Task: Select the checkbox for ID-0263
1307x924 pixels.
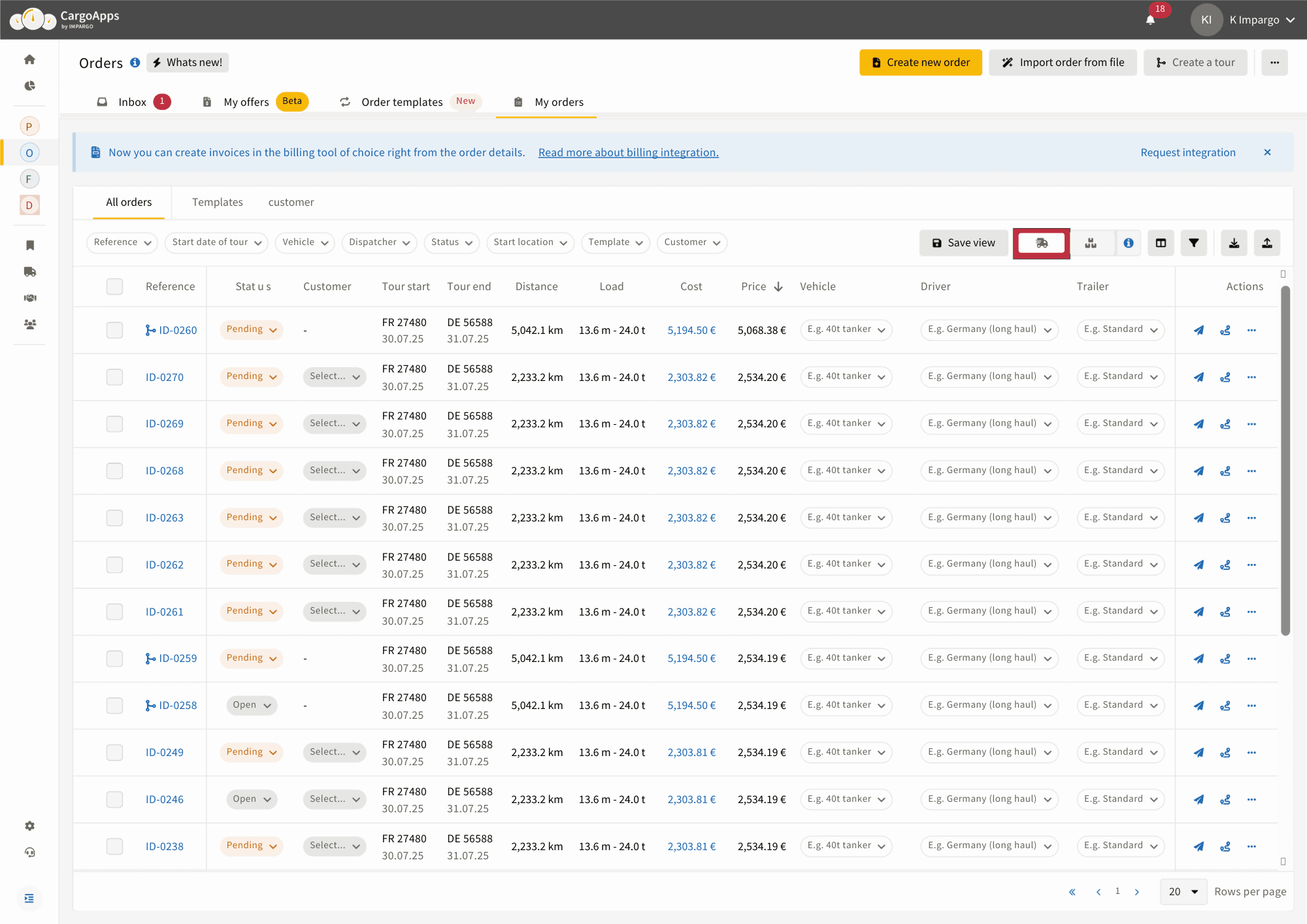Action: tap(114, 518)
